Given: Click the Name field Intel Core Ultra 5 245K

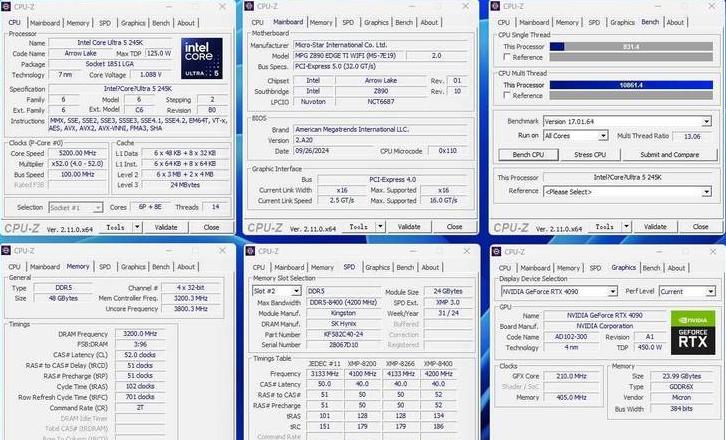Looking at the screenshot, I should pos(110,42).
